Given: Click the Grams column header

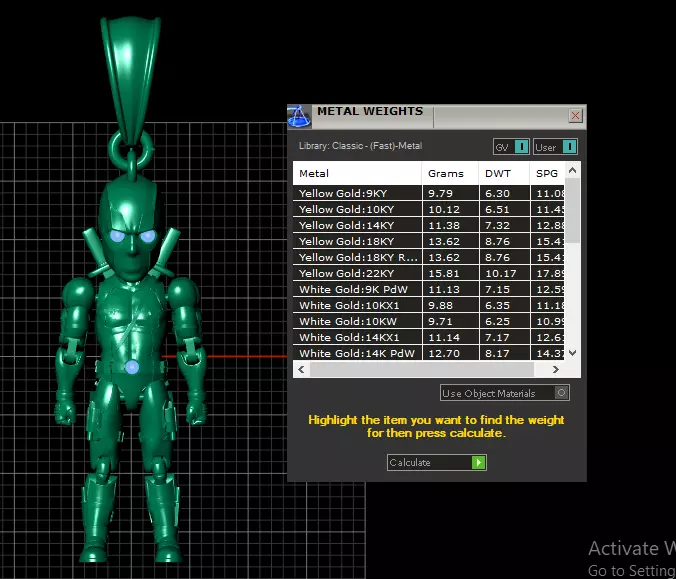Looking at the screenshot, I should point(450,173).
